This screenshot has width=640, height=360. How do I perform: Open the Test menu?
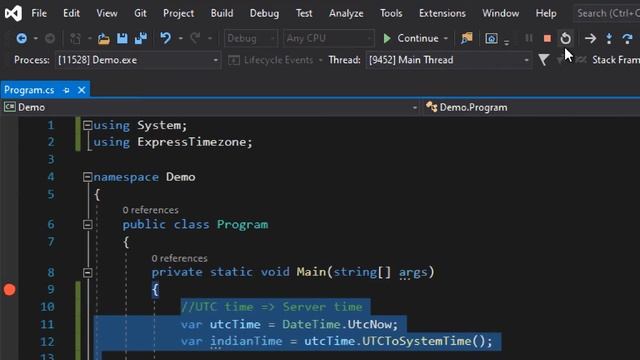coord(304,13)
